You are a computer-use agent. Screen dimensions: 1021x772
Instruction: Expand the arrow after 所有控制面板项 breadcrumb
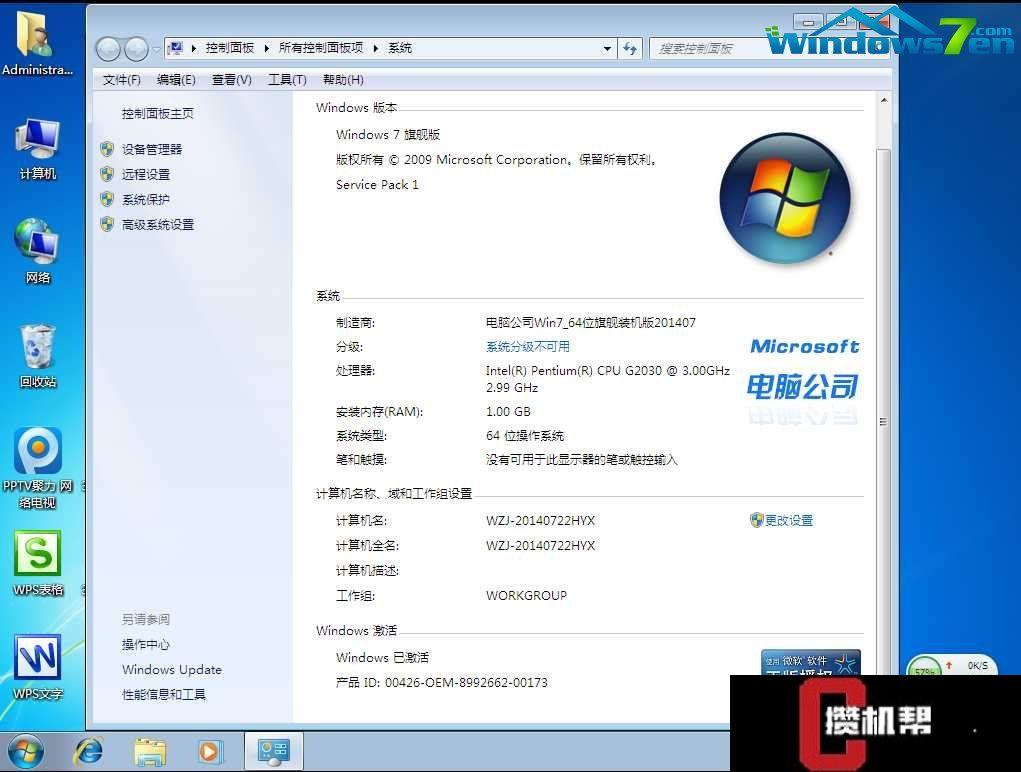tap(376, 48)
